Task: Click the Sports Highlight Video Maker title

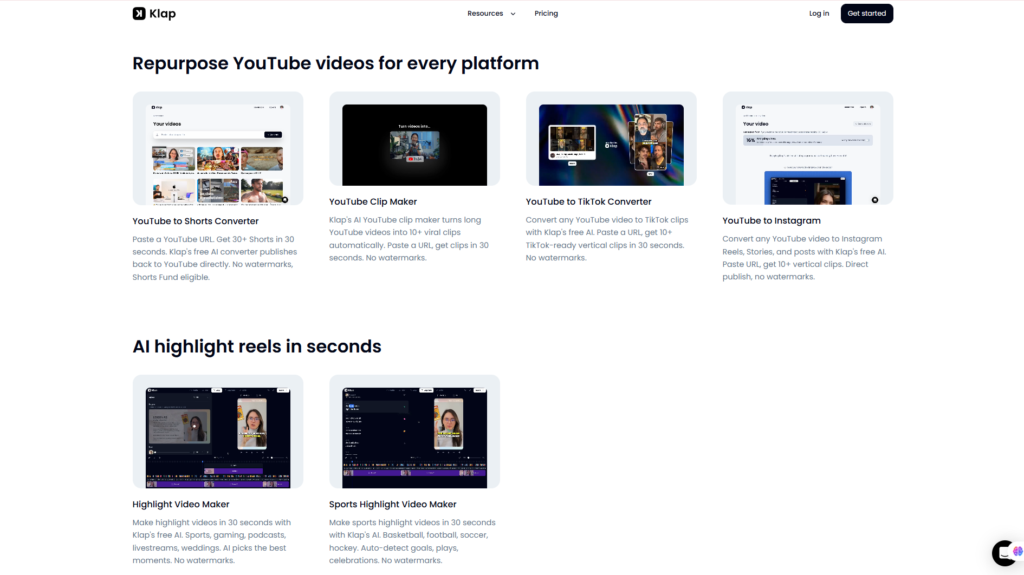Action: click(392, 504)
